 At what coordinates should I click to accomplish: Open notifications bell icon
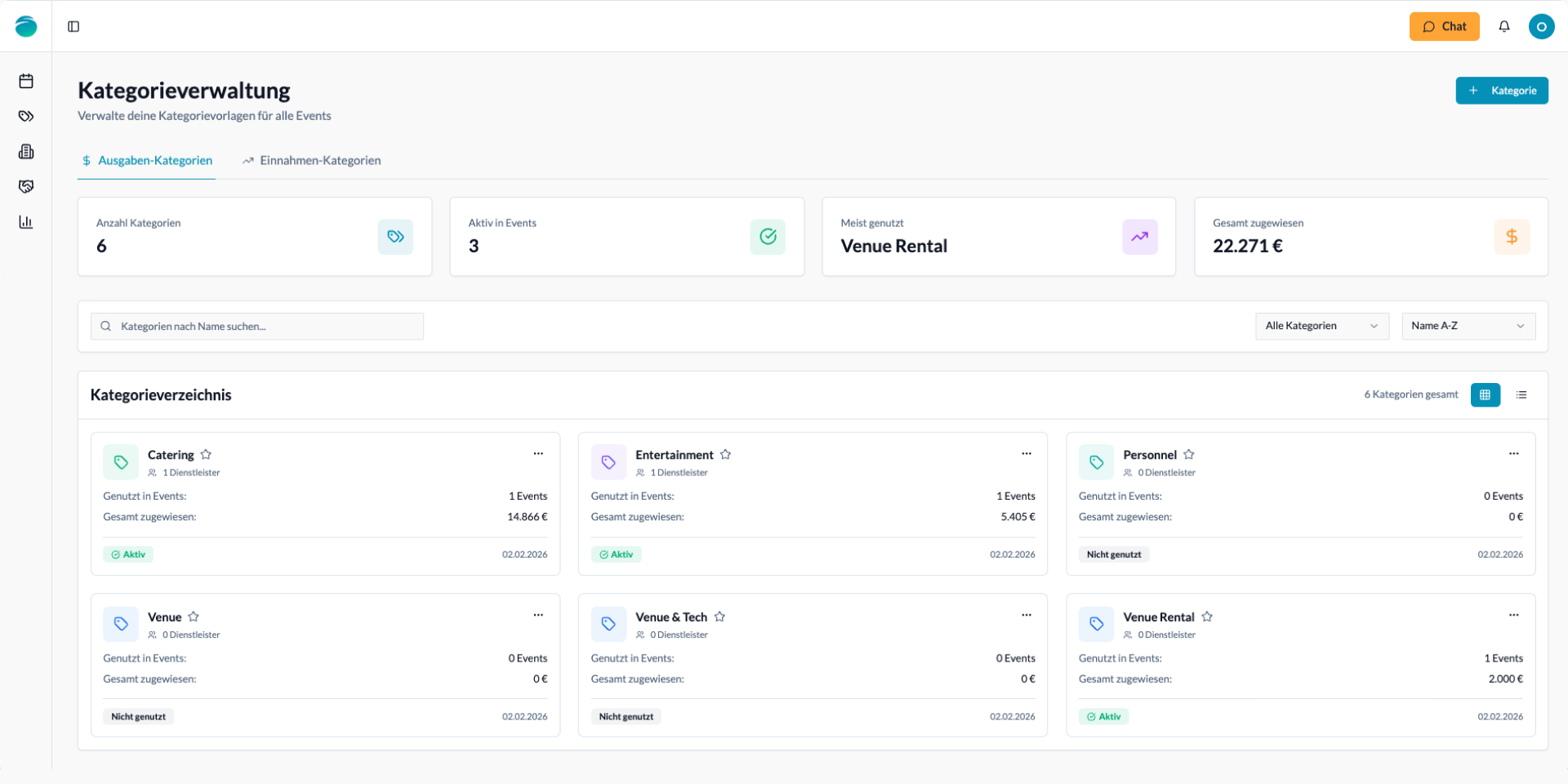click(x=1503, y=27)
